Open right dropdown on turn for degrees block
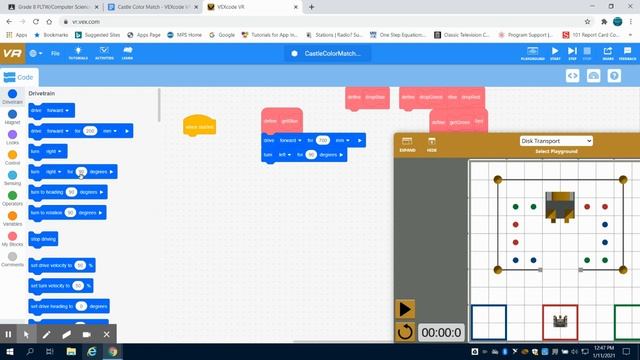 click(53, 172)
